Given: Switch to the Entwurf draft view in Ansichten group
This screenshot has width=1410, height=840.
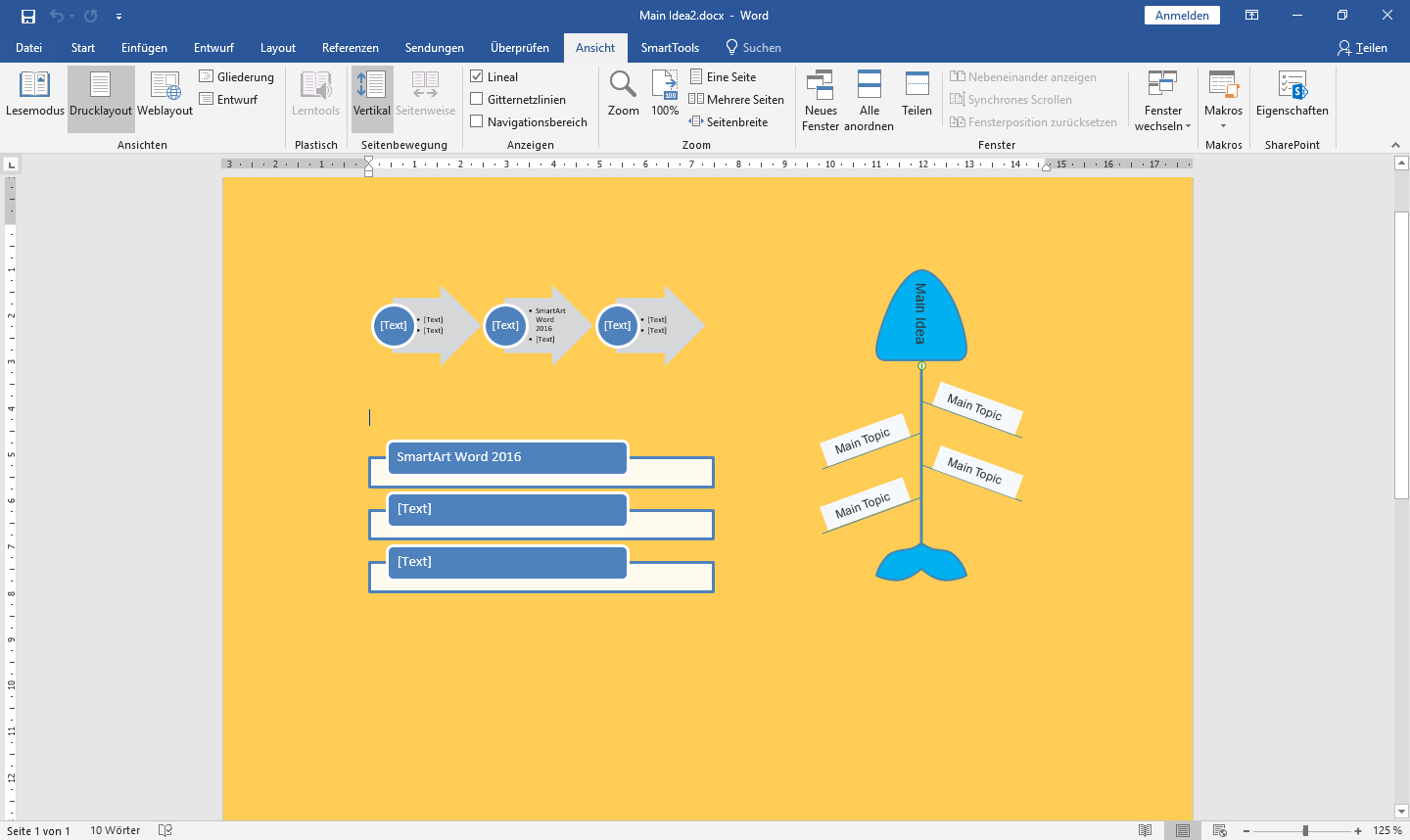Looking at the screenshot, I should click(228, 99).
